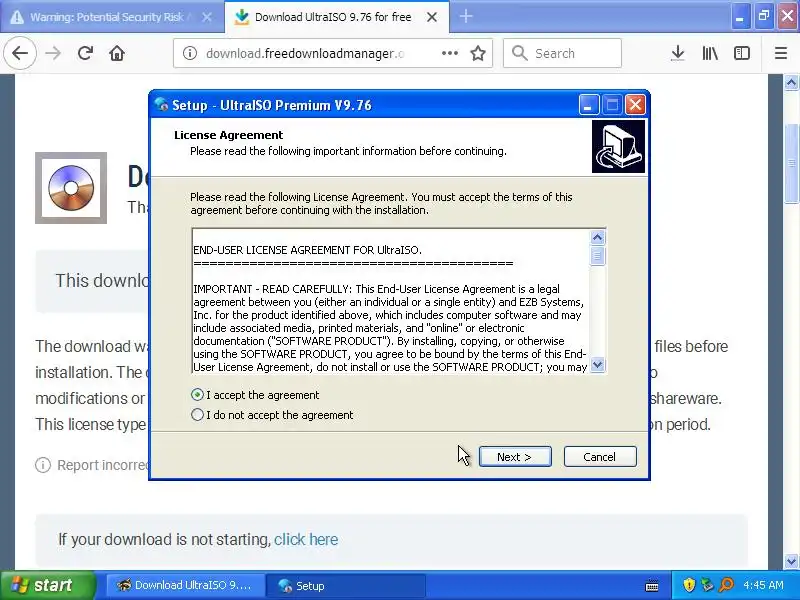
Task: Open the Firefox home page icon
Action: 117,53
